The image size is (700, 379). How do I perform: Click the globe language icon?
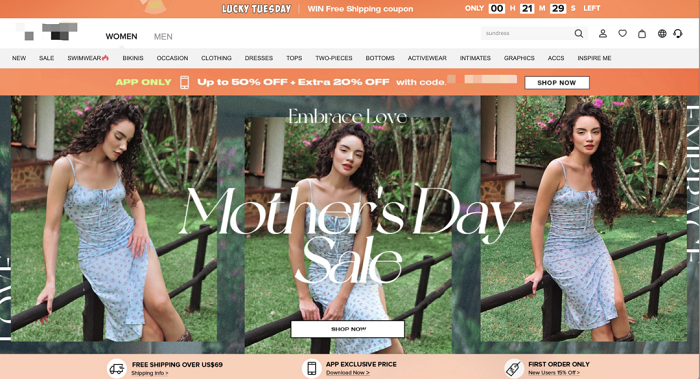click(662, 33)
